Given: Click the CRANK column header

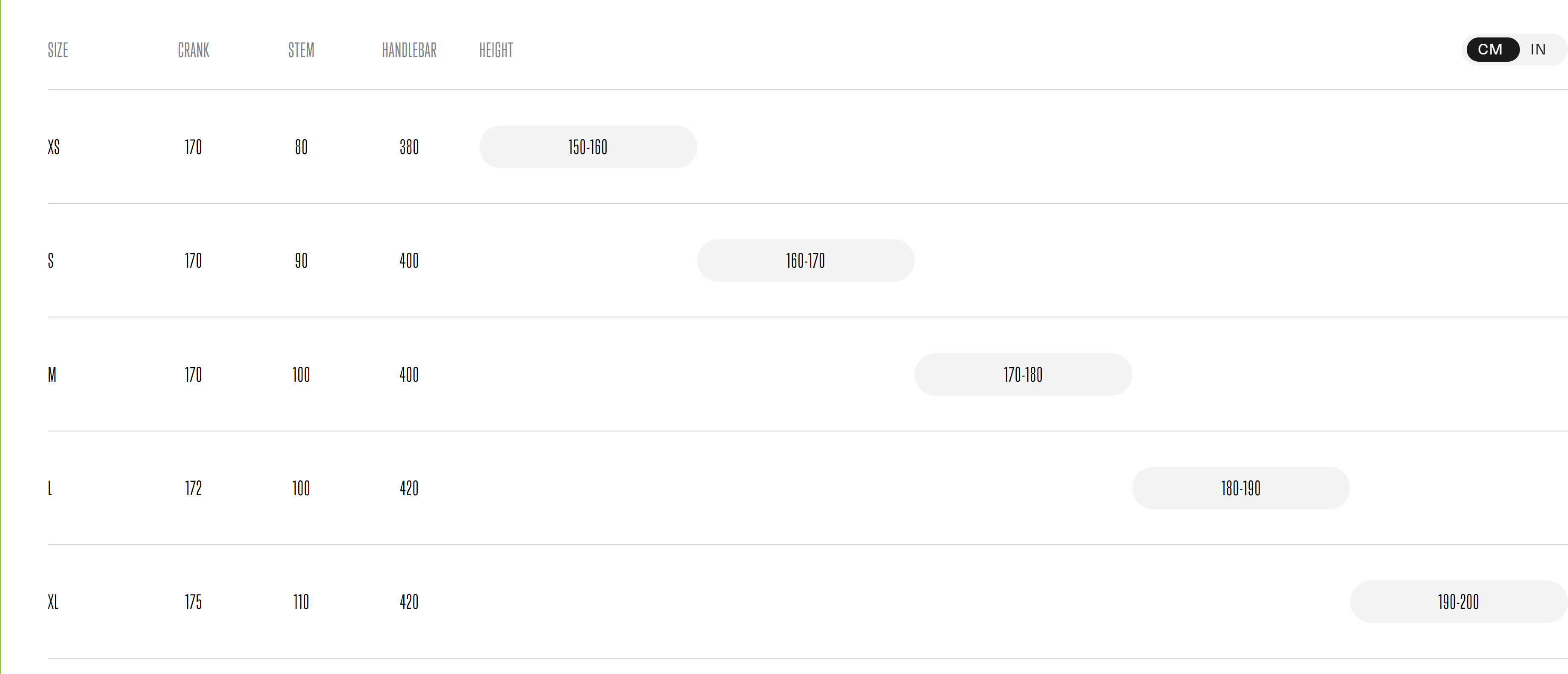Looking at the screenshot, I should click(x=194, y=50).
